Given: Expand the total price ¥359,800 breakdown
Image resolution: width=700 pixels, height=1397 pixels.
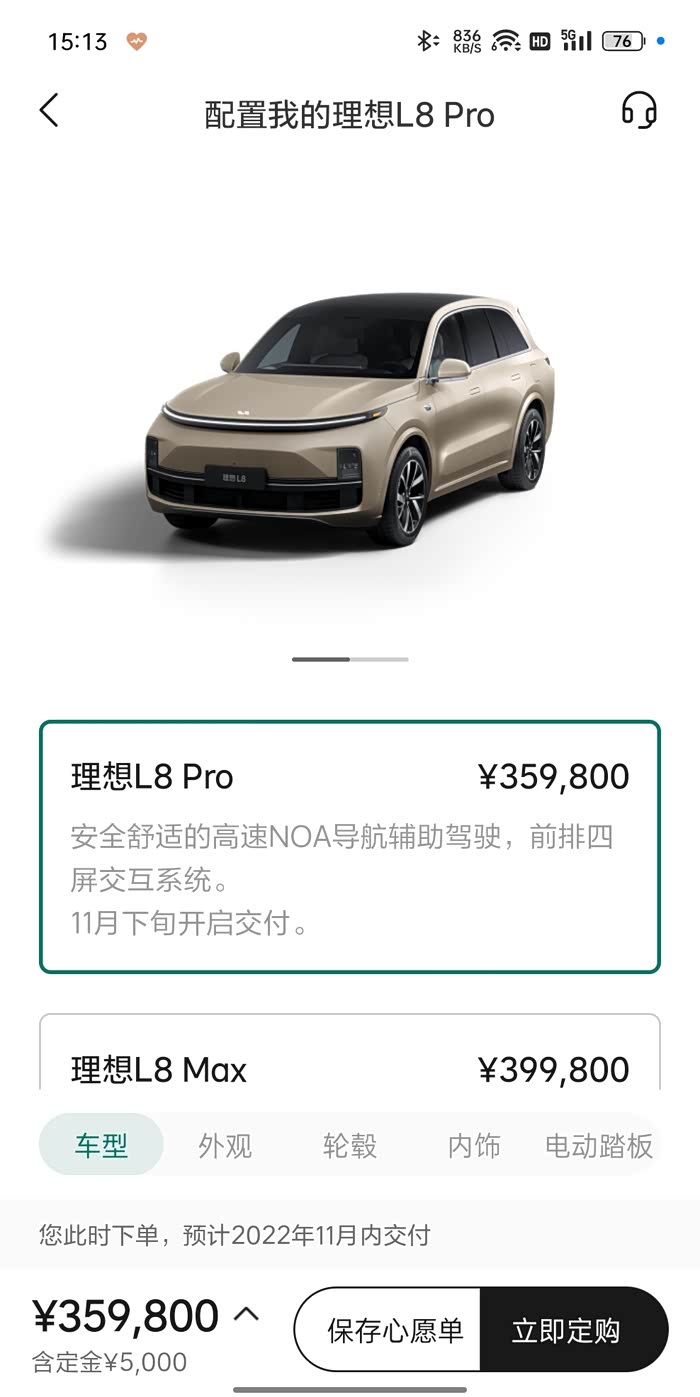Looking at the screenshot, I should click(125, 1316).
